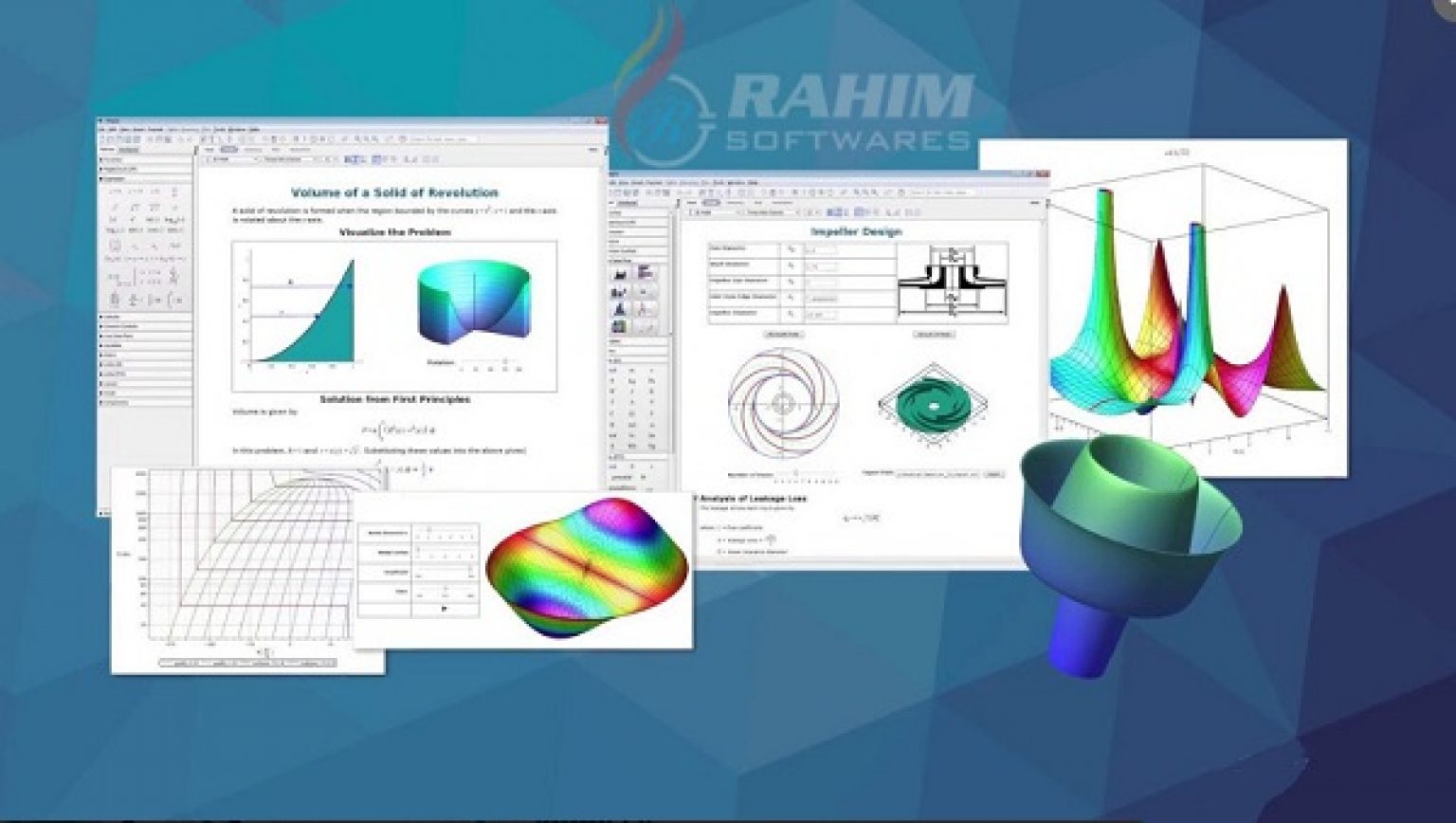The height and width of the screenshot is (823, 1456).
Task: Adjust the second slider beside the rainbow surface plot
Action: click(443, 553)
